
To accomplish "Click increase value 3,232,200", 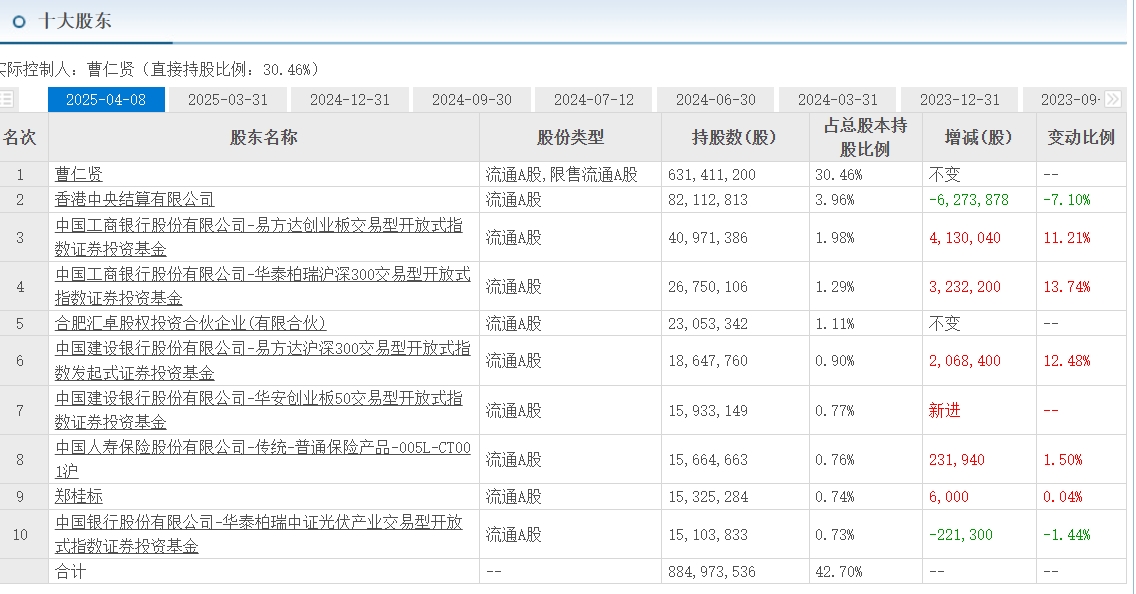I will (x=965, y=287).
